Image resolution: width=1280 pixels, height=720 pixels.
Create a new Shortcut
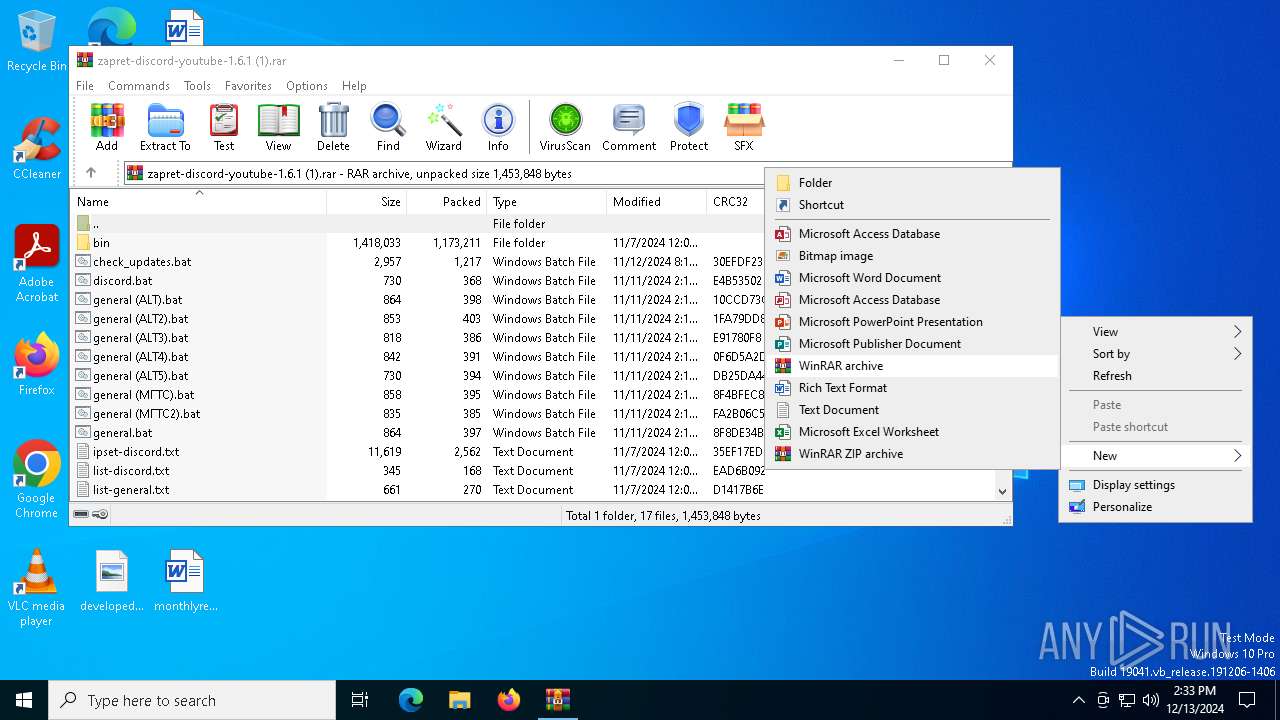(x=912, y=205)
